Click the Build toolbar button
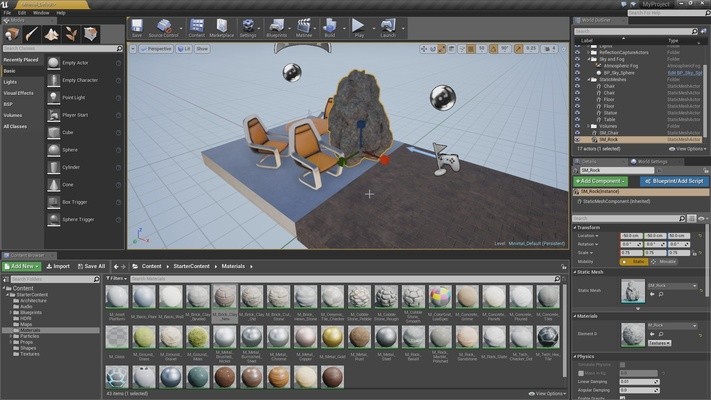711x400 pixels. click(330, 26)
